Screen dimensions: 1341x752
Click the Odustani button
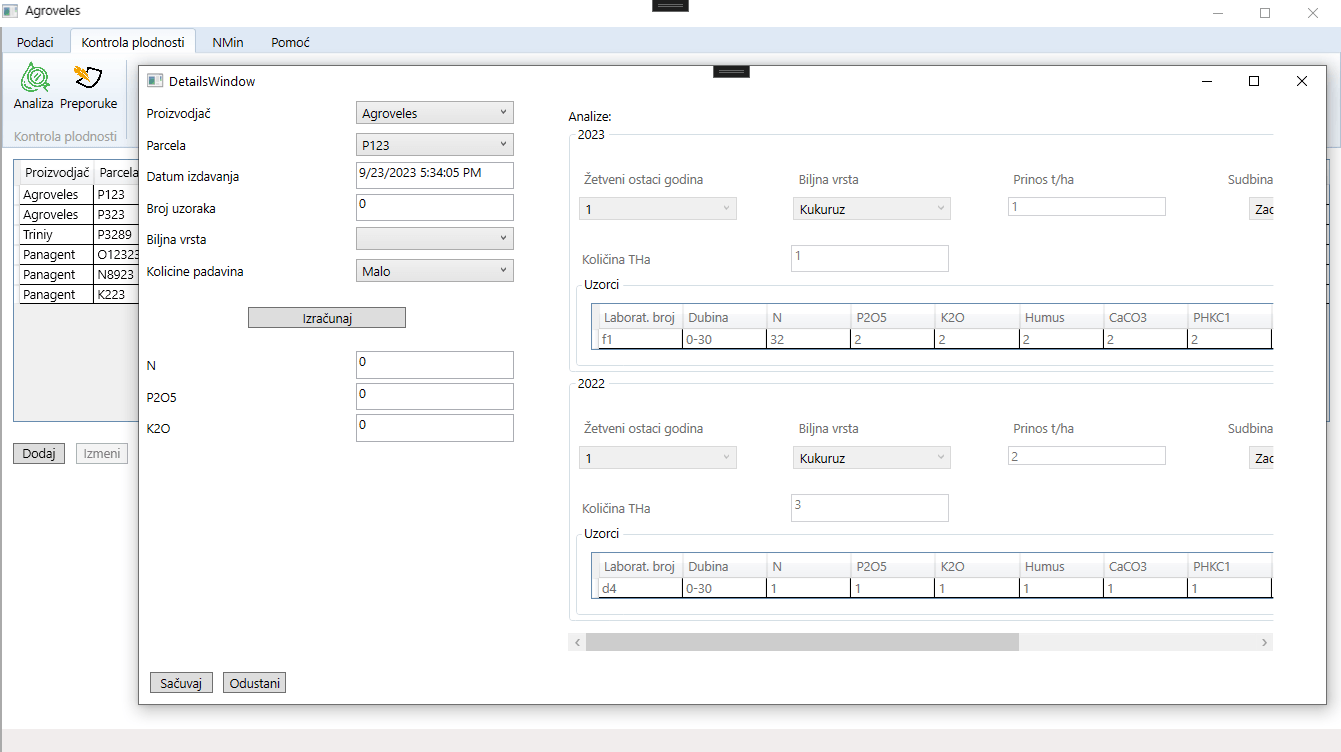[x=255, y=683]
